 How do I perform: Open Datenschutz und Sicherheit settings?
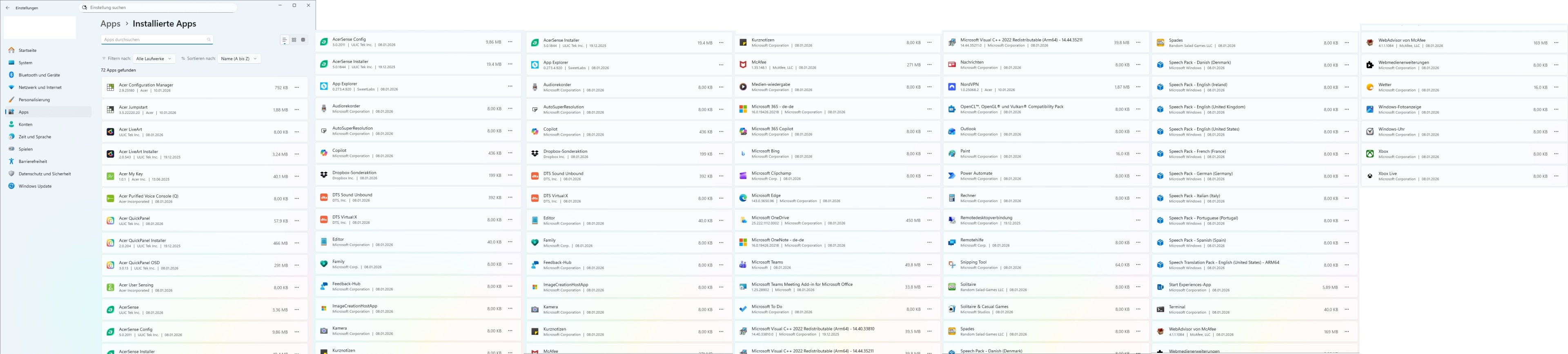click(x=48, y=174)
